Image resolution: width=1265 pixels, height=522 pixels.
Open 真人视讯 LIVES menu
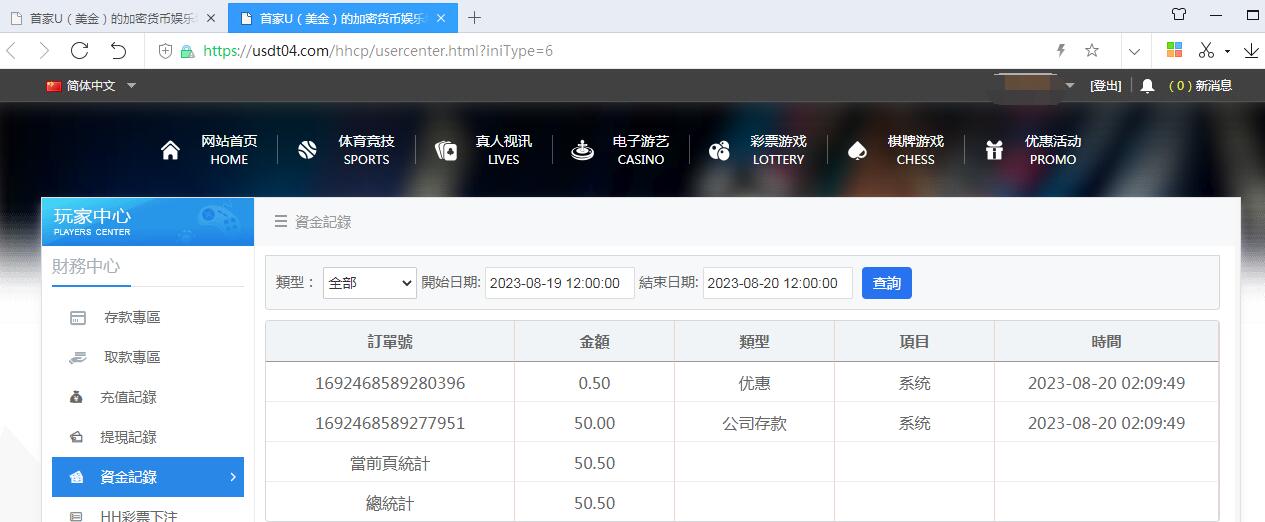pos(503,150)
